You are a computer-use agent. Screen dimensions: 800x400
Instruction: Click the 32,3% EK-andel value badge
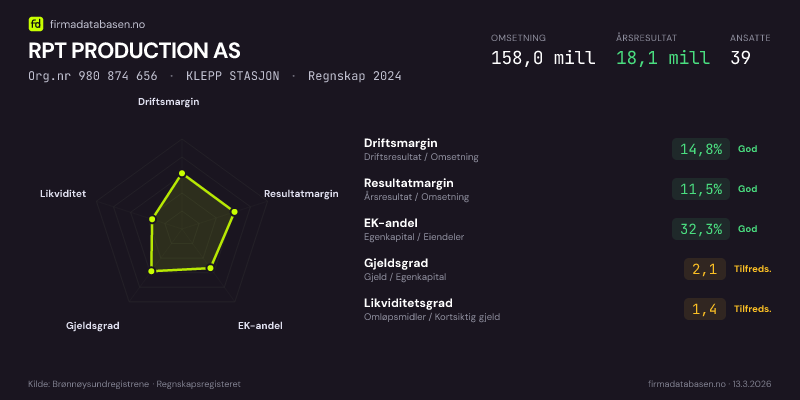click(x=700, y=229)
